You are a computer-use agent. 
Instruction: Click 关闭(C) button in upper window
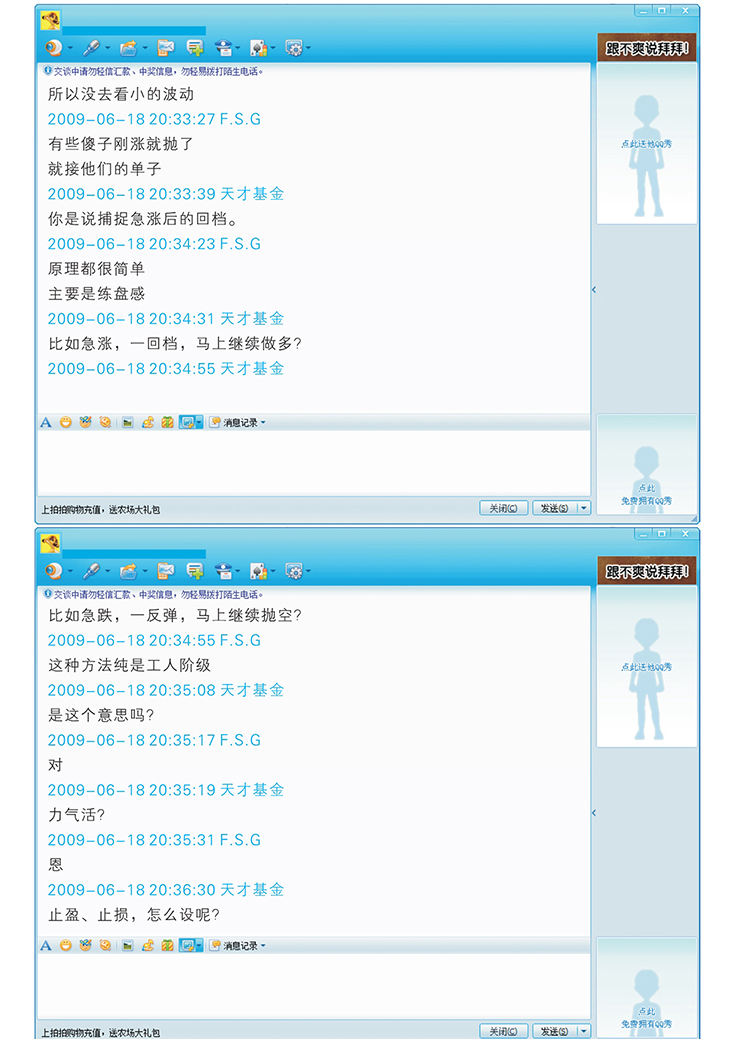(x=504, y=508)
